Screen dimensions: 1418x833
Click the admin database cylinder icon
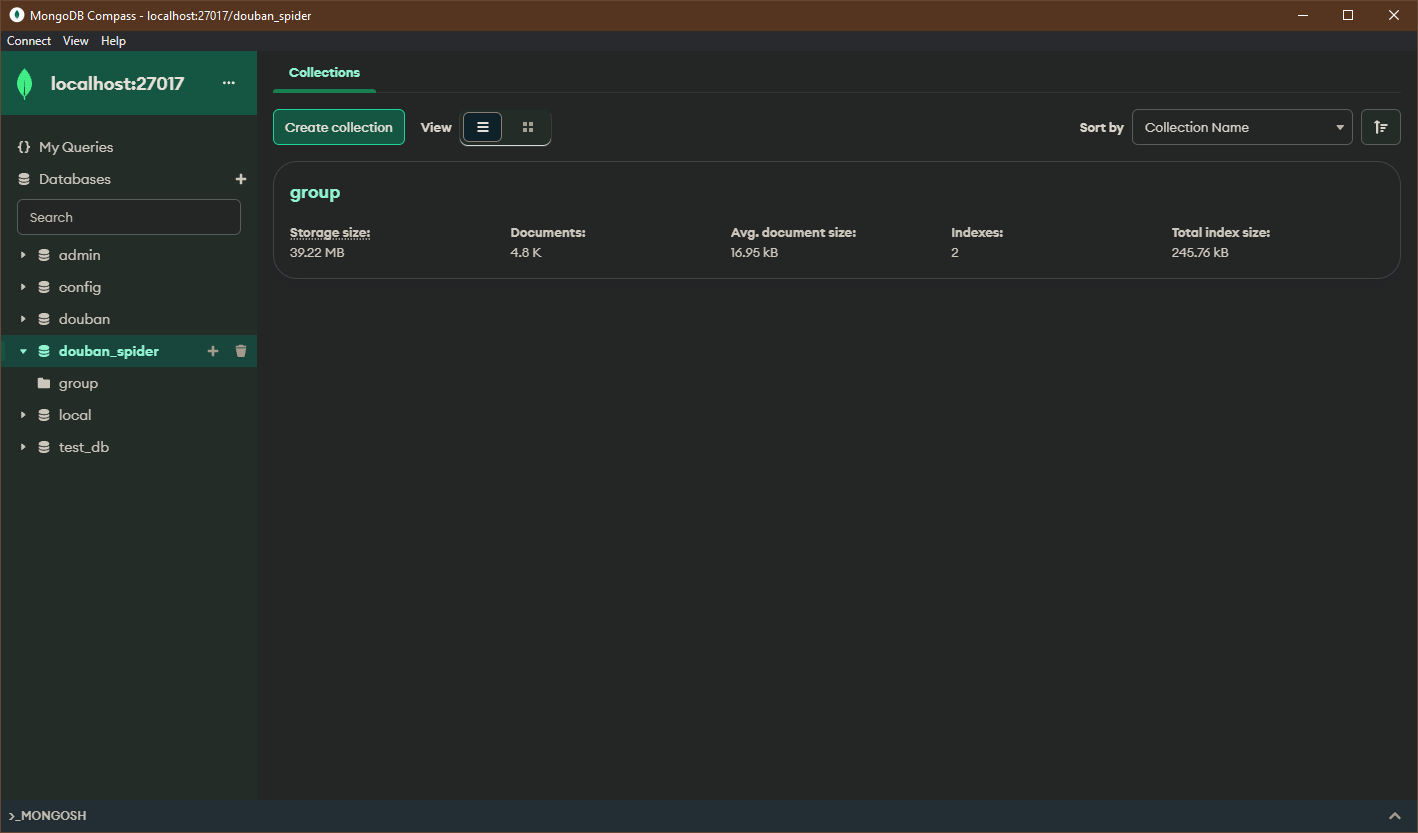click(x=44, y=255)
